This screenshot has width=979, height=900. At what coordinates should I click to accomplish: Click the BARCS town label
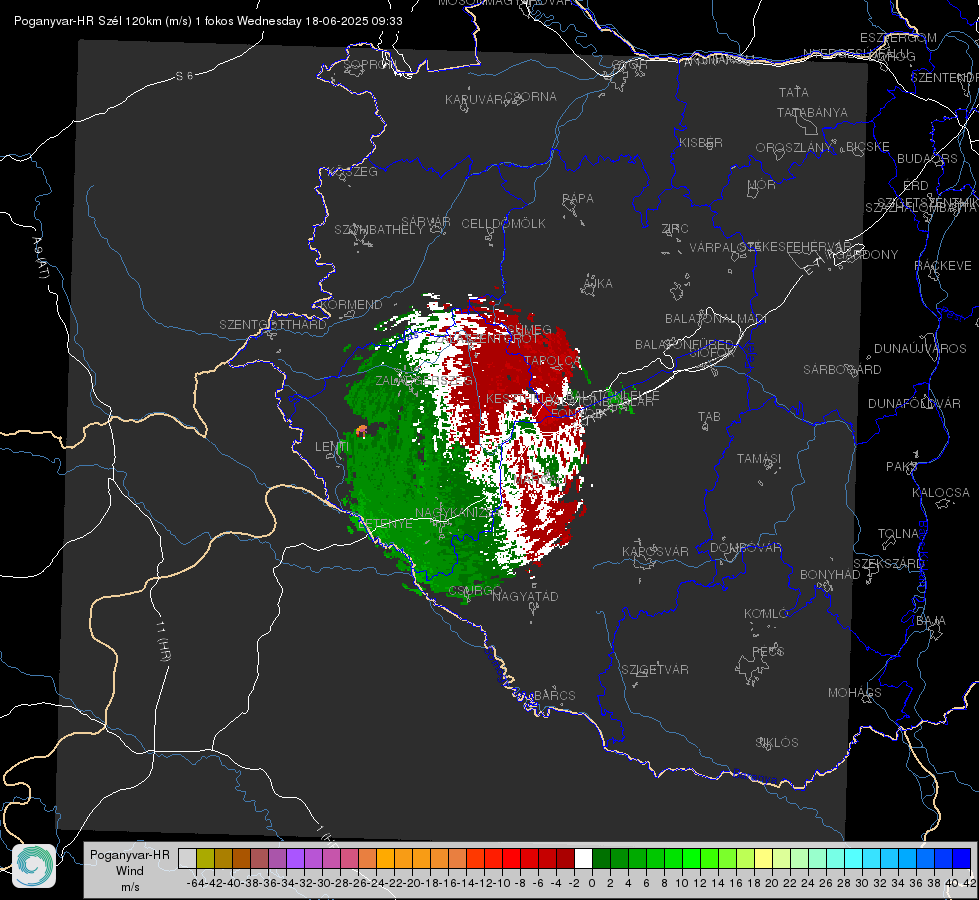(x=554, y=695)
